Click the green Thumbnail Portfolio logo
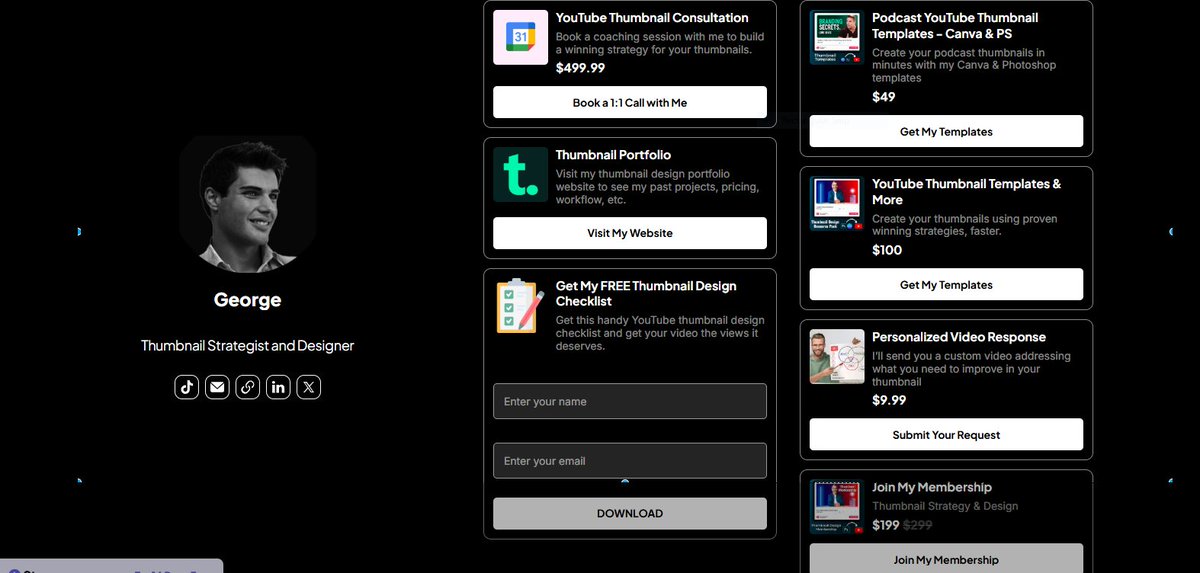The width and height of the screenshot is (1200, 573). point(521,174)
